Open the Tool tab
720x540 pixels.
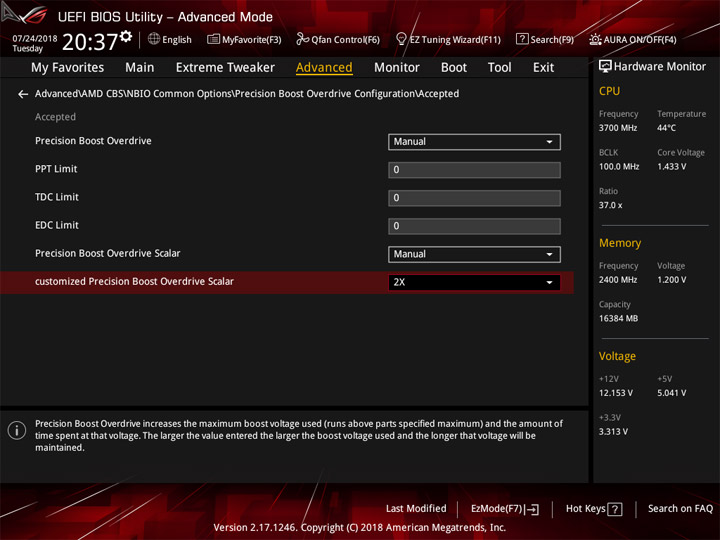click(499, 68)
